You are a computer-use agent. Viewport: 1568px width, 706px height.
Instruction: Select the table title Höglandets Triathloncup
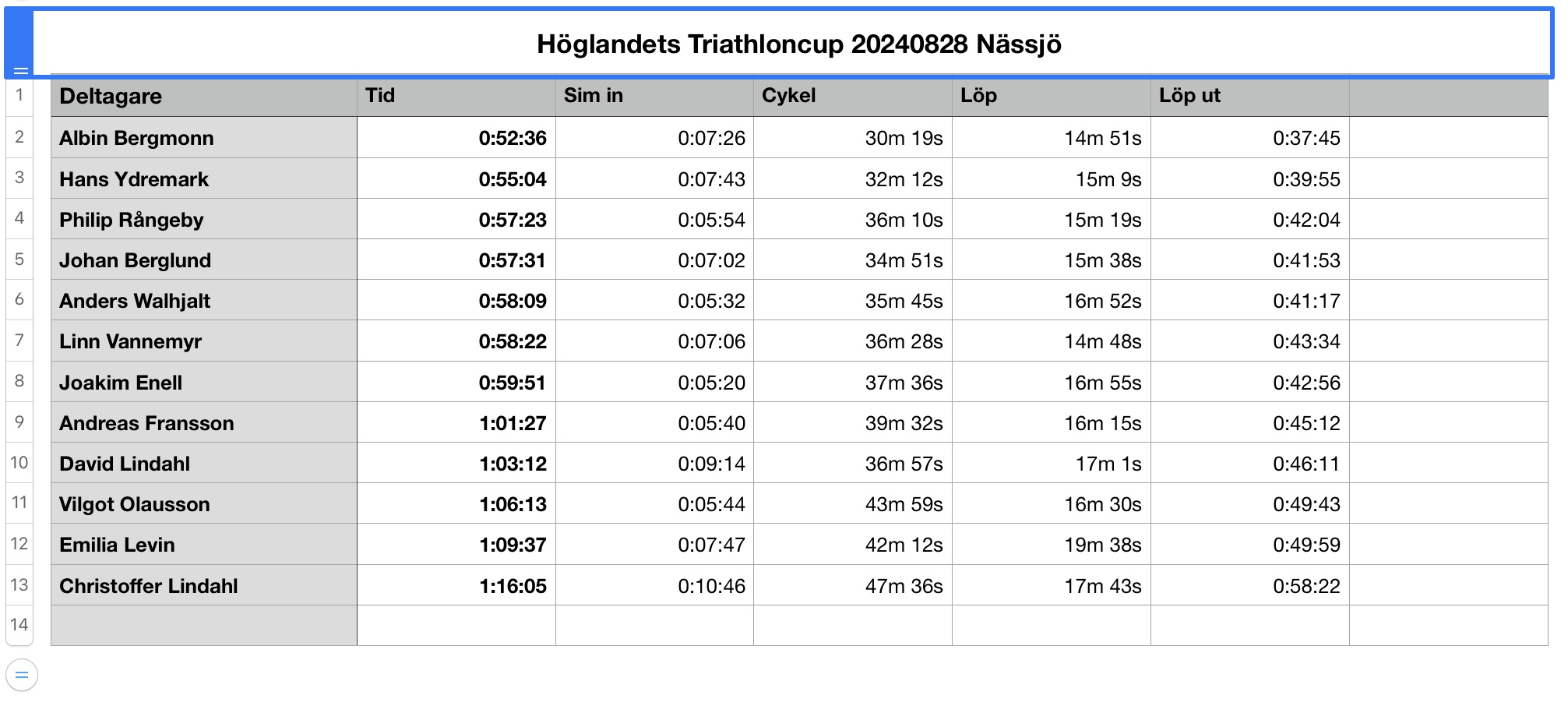[x=798, y=44]
